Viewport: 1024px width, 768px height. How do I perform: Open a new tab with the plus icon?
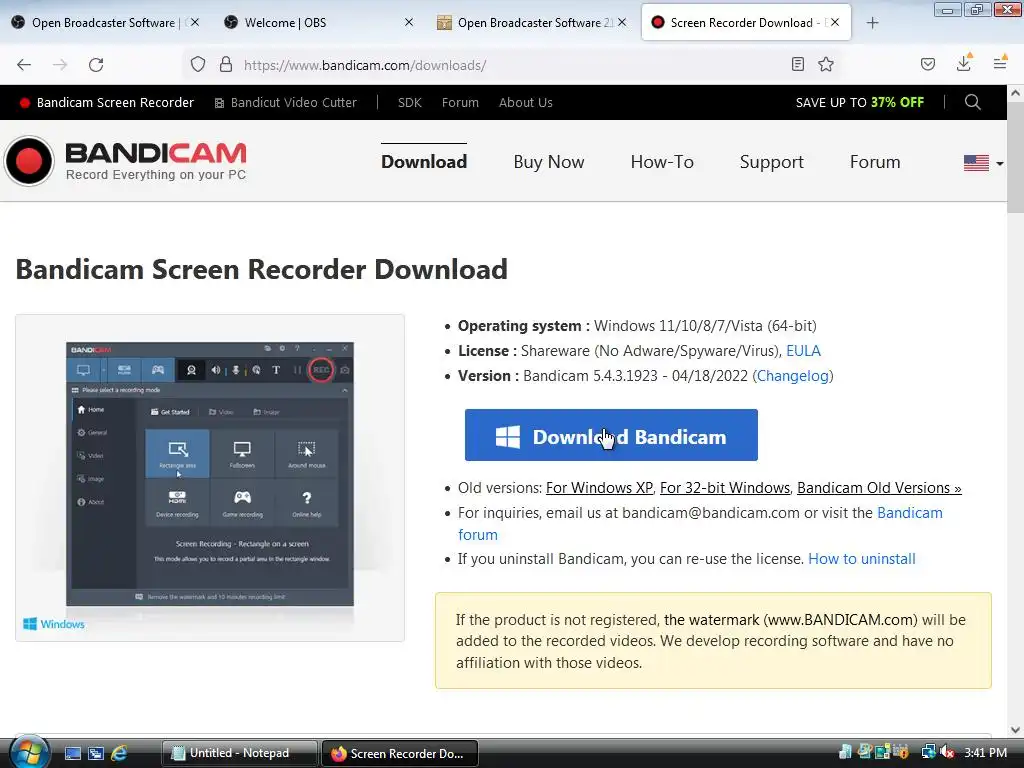872,23
